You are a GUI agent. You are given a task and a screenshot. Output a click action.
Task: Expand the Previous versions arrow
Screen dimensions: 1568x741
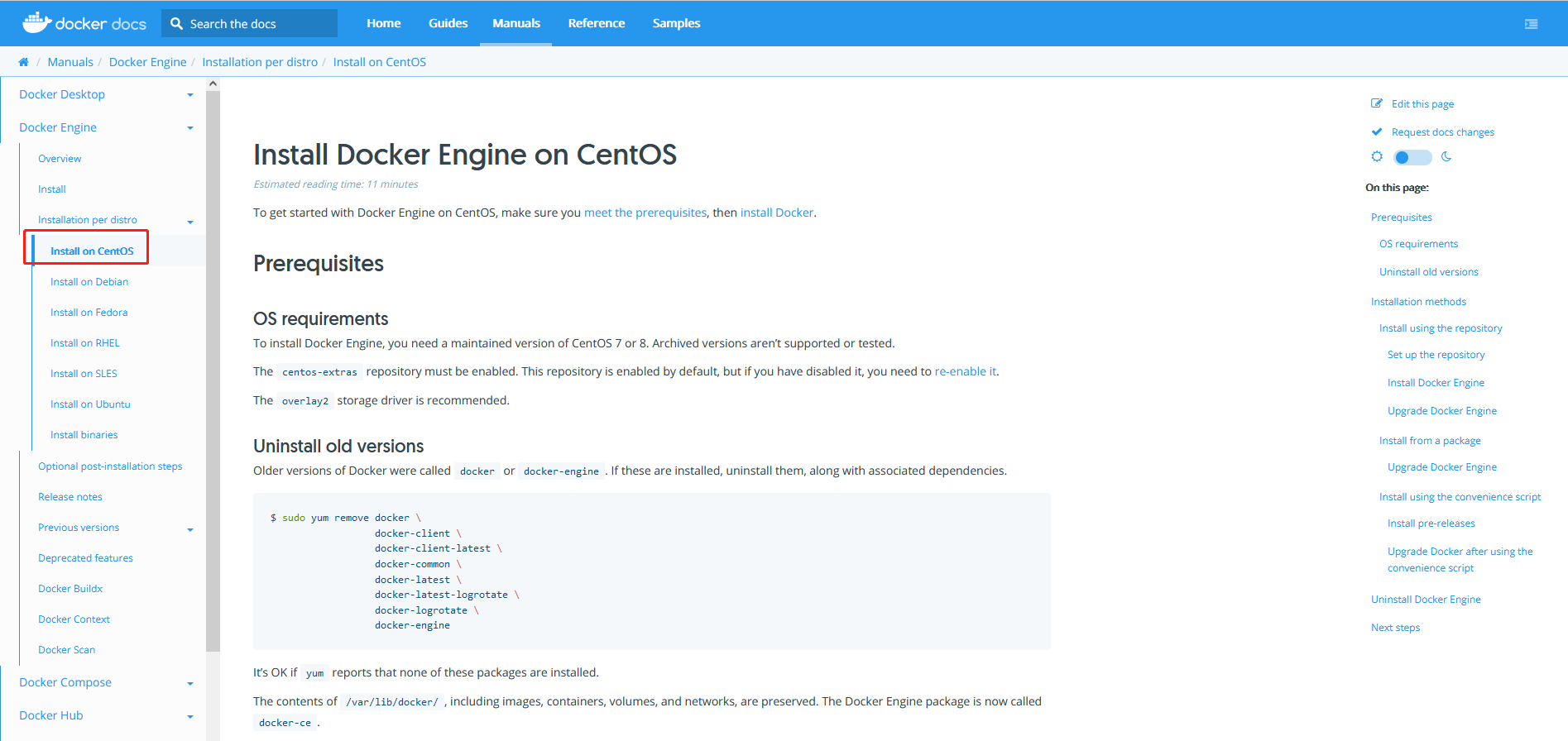click(190, 529)
